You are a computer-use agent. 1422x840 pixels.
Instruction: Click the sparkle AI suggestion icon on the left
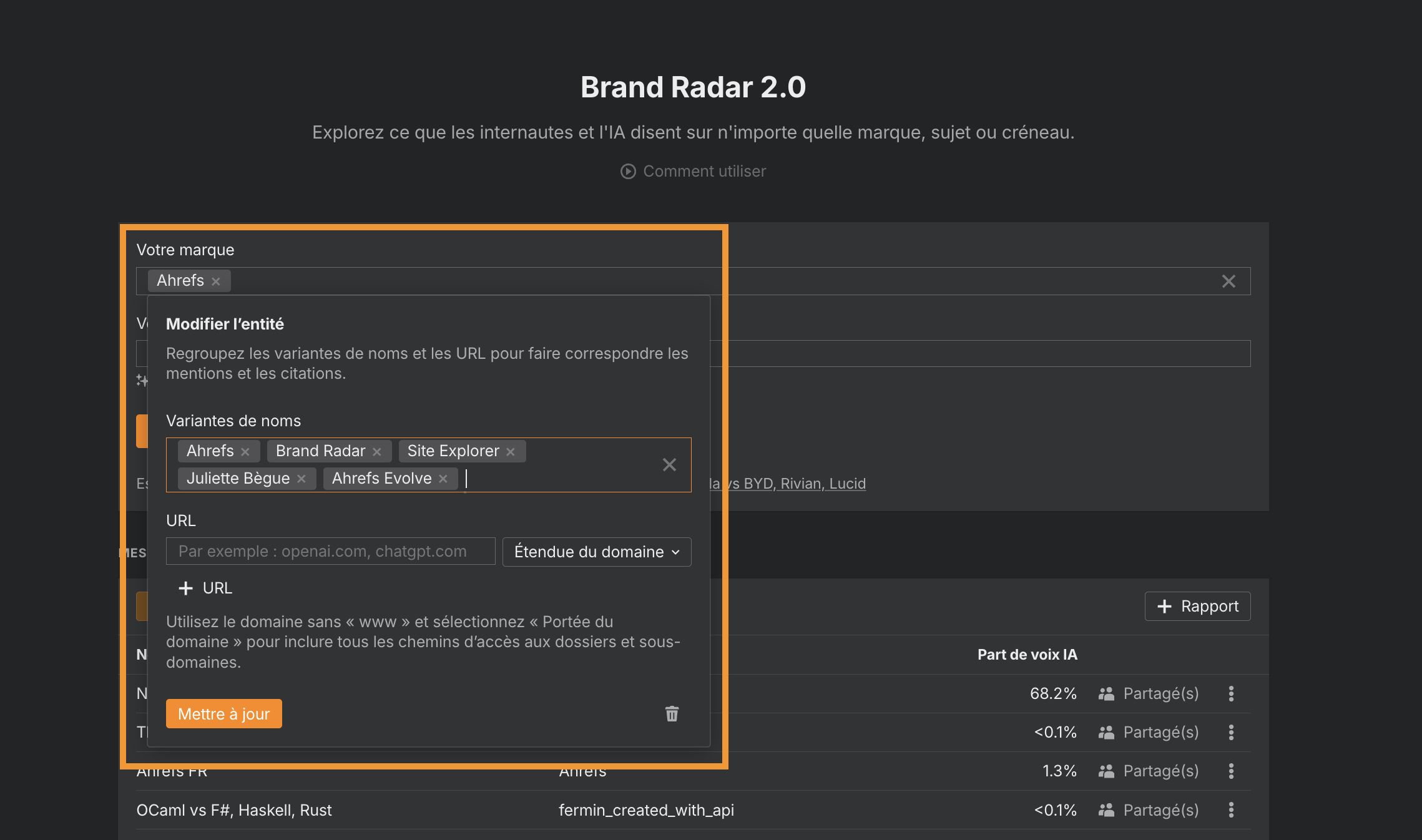[142, 379]
